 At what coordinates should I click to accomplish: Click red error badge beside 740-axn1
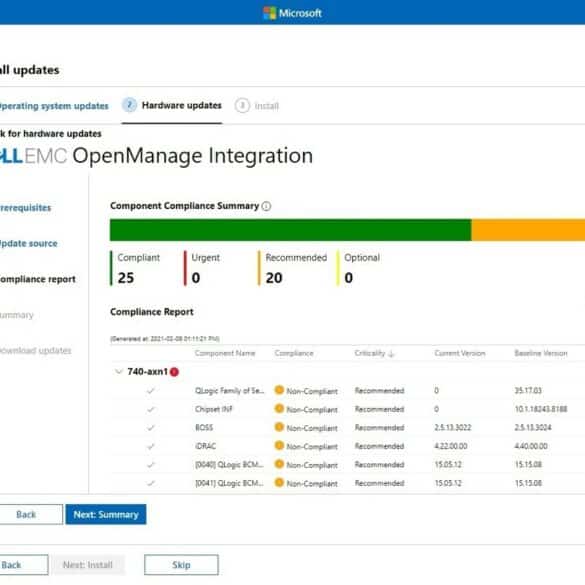(x=174, y=372)
